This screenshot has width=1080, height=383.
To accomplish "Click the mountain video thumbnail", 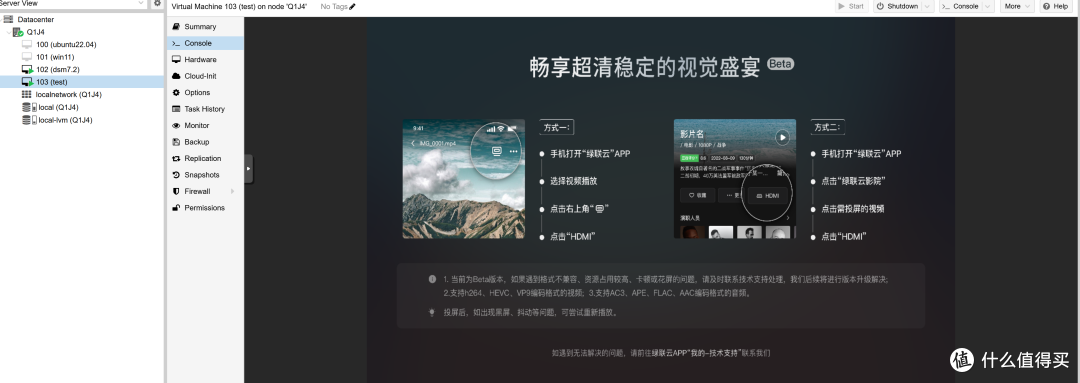I will click(x=464, y=178).
